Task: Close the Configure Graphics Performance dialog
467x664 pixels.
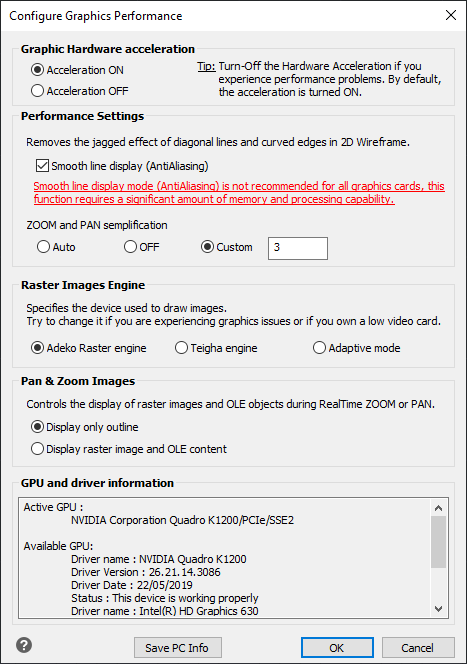Action: pos(451,15)
